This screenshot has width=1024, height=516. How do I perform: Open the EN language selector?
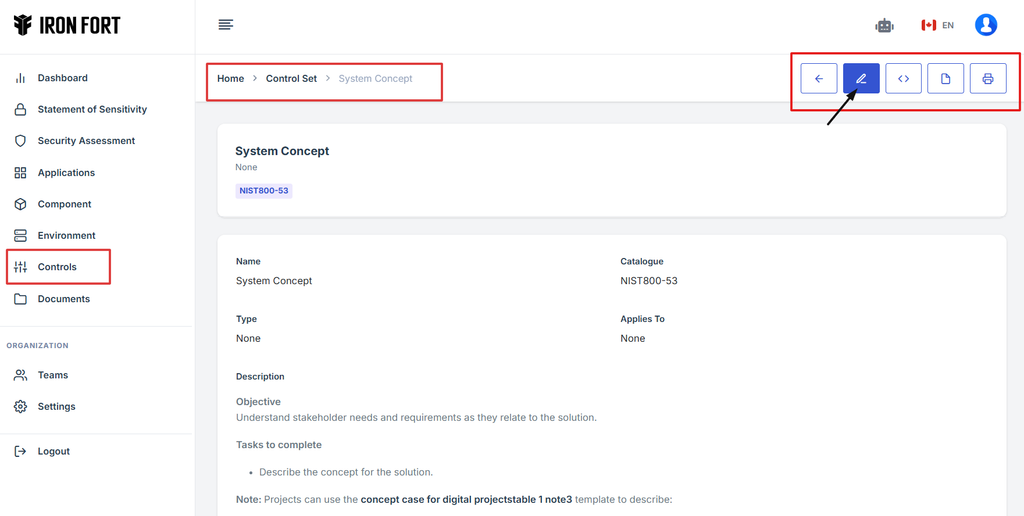938,26
